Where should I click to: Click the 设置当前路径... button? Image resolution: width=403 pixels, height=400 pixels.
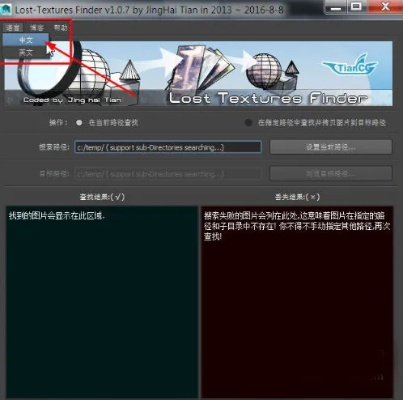331,147
